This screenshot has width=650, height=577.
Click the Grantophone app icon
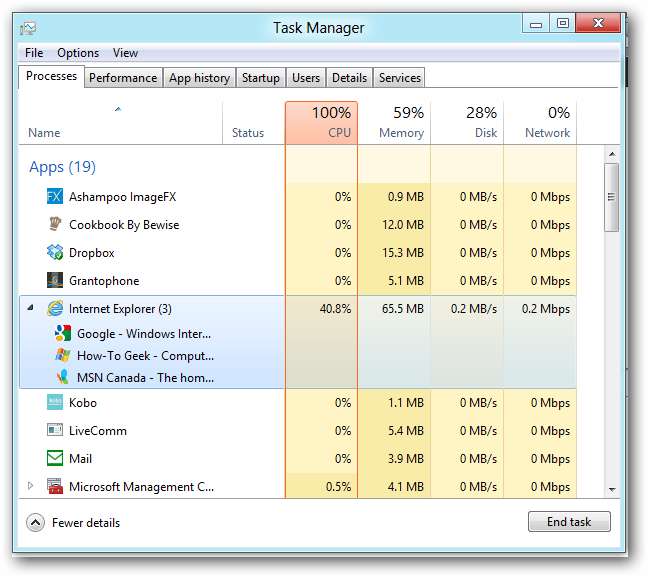[55, 280]
